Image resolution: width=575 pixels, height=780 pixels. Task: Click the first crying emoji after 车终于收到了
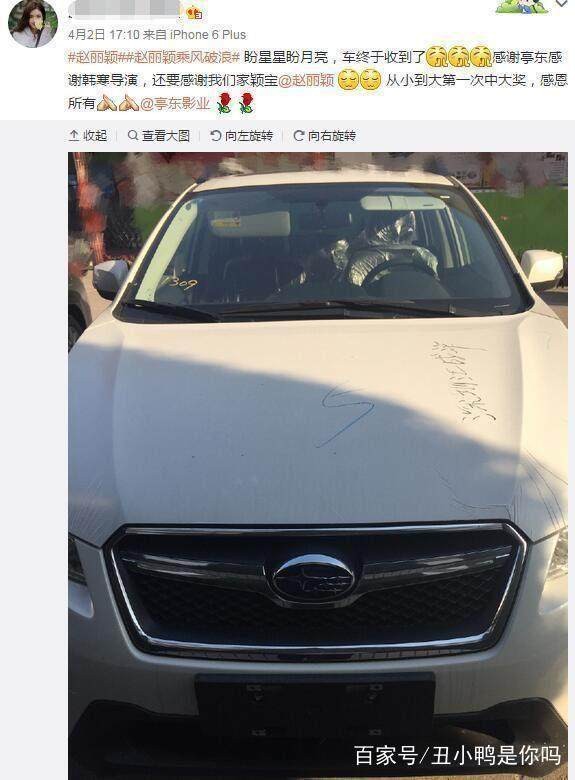tap(437, 57)
